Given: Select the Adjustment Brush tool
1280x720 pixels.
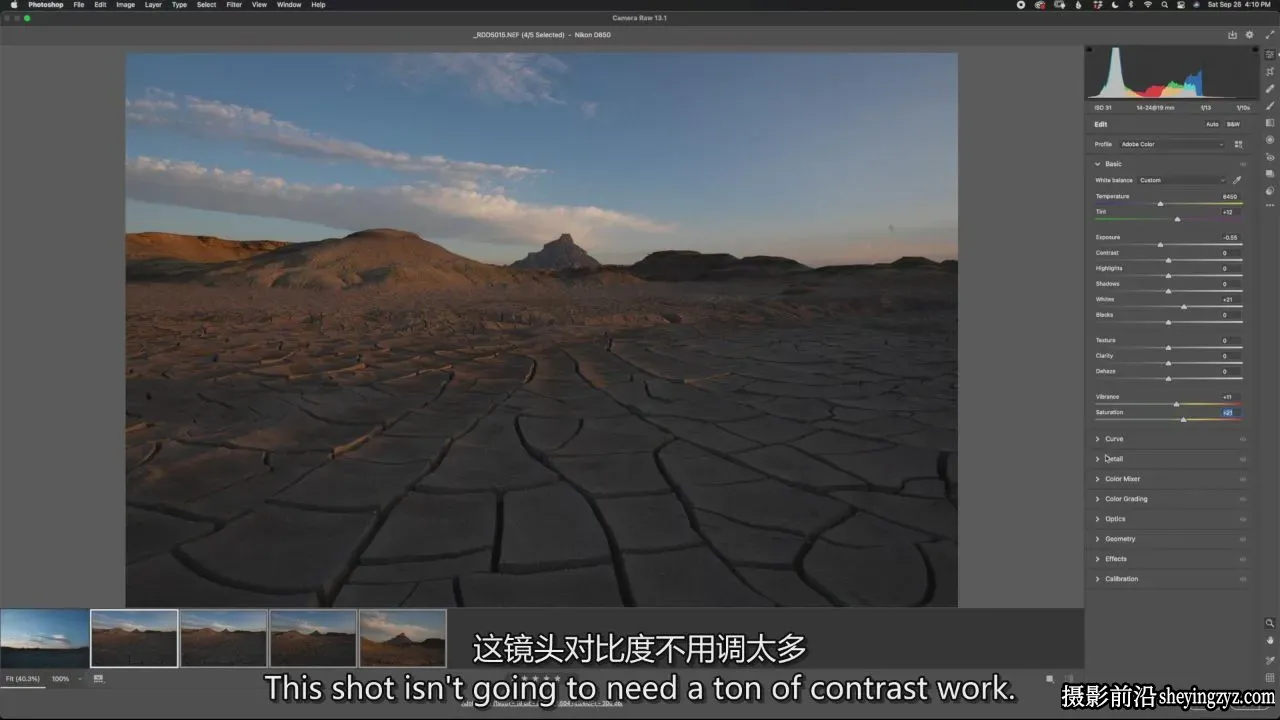Looking at the screenshot, I should [1270, 105].
